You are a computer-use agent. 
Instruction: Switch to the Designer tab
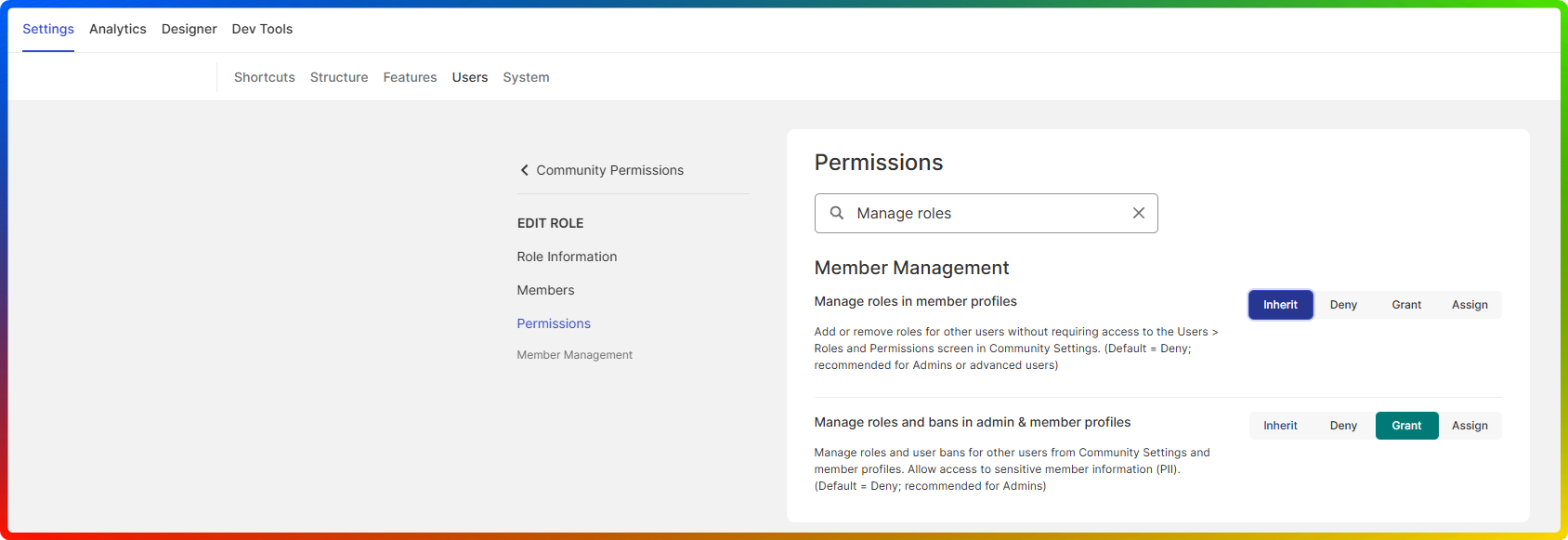[189, 29]
